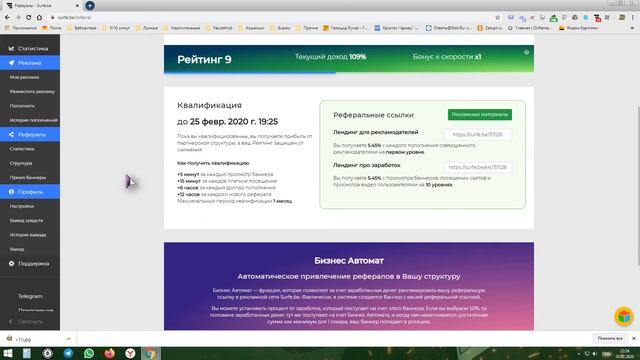
Task: Click the orange chat widget icon
Action: click(x=624, y=317)
